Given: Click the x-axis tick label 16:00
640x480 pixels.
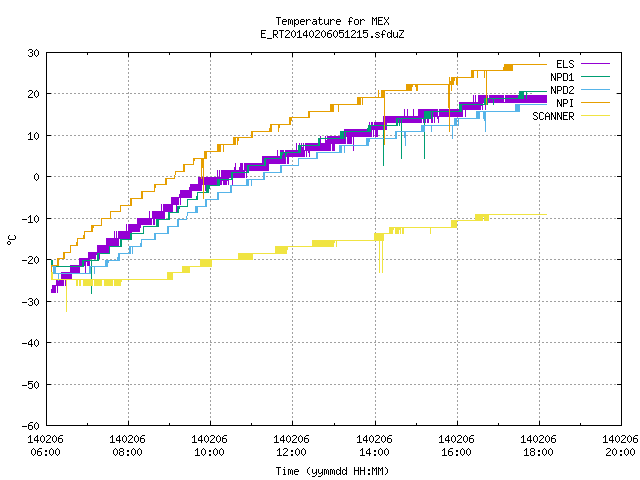Looking at the screenshot, I should coord(456,452).
